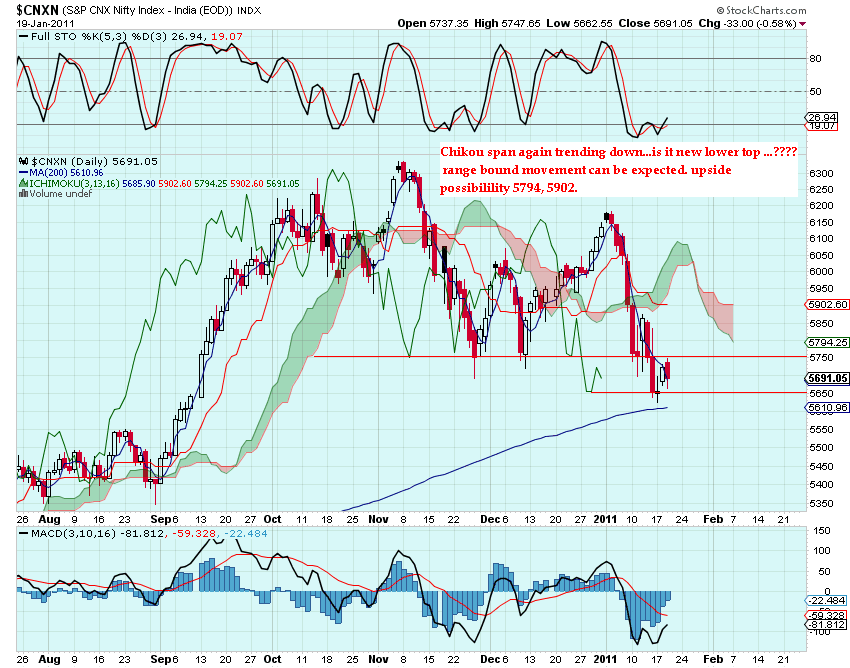
Task: Click the 5902.60 red price tag on right axis
Action: click(x=828, y=305)
